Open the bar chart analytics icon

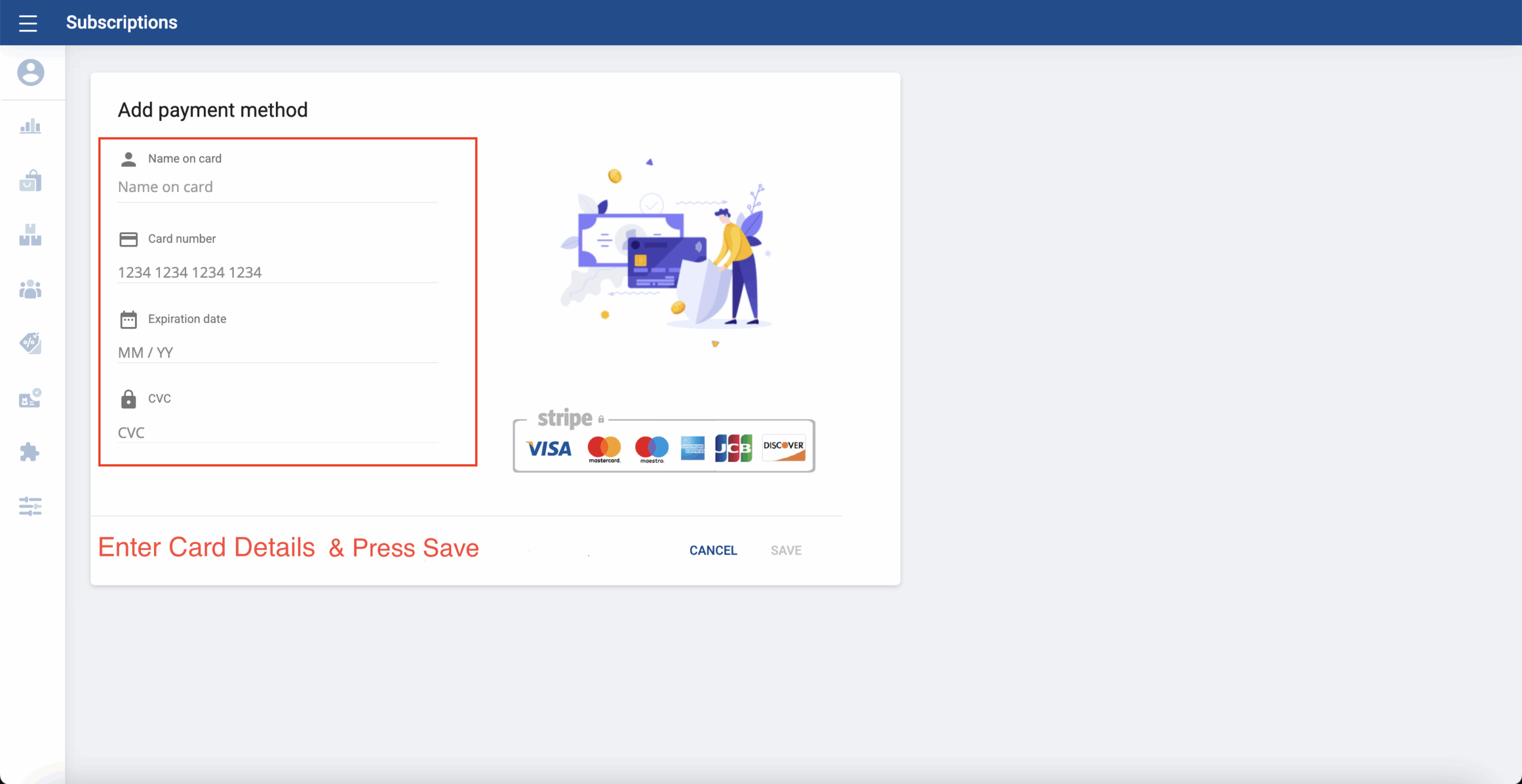30,126
